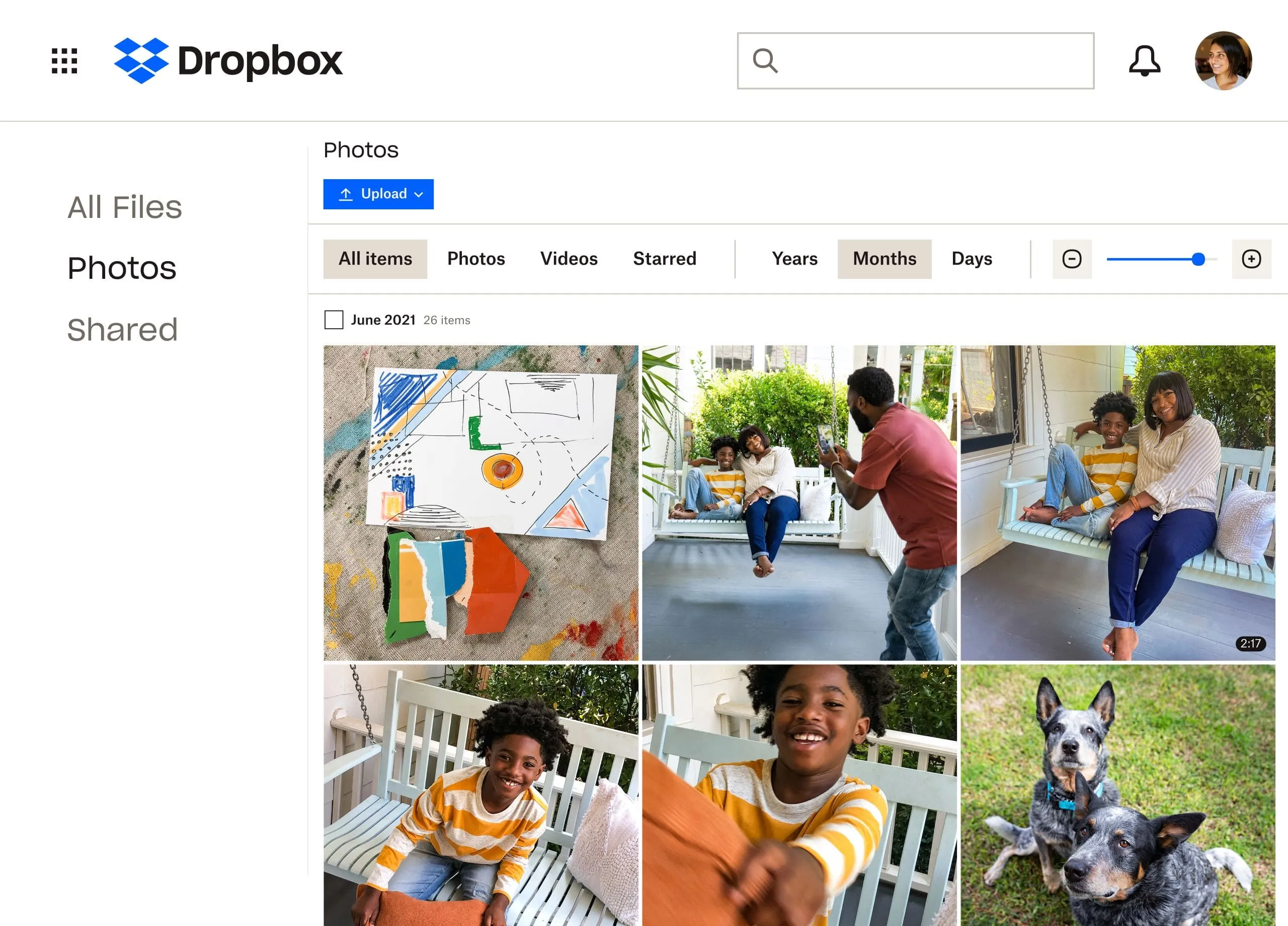The height and width of the screenshot is (926, 1288).
Task: Select the Videos filter tab
Action: coord(569,258)
